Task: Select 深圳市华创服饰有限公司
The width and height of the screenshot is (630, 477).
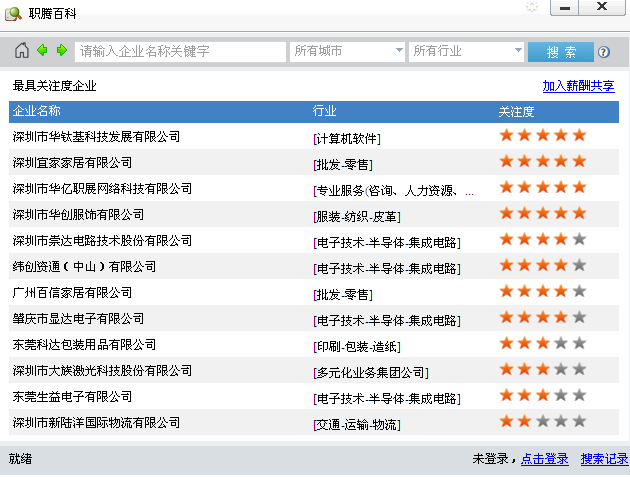Action: click(x=78, y=215)
